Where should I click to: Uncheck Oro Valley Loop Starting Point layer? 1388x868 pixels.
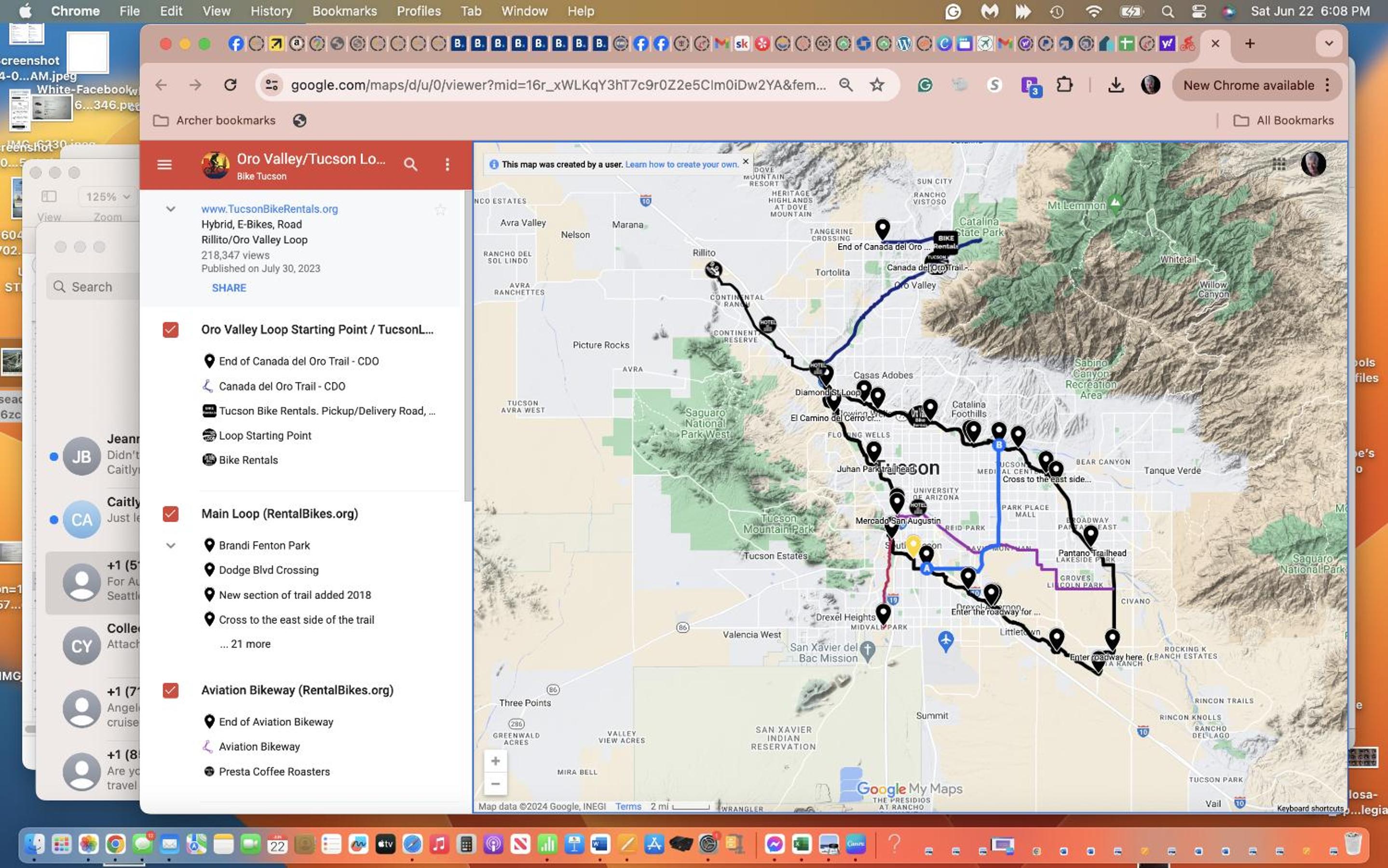click(171, 330)
